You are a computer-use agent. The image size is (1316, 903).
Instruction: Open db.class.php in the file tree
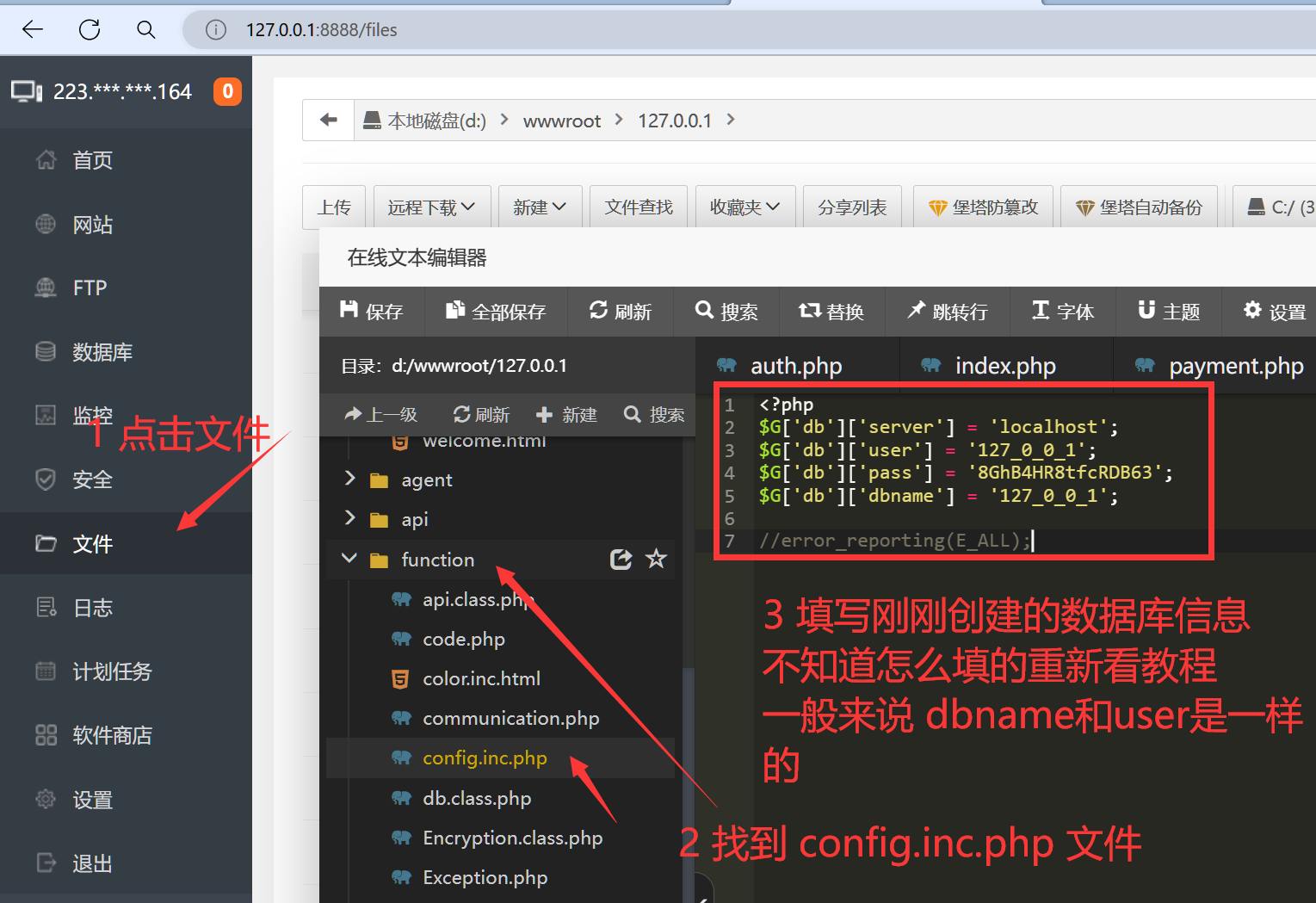(477, 798)
